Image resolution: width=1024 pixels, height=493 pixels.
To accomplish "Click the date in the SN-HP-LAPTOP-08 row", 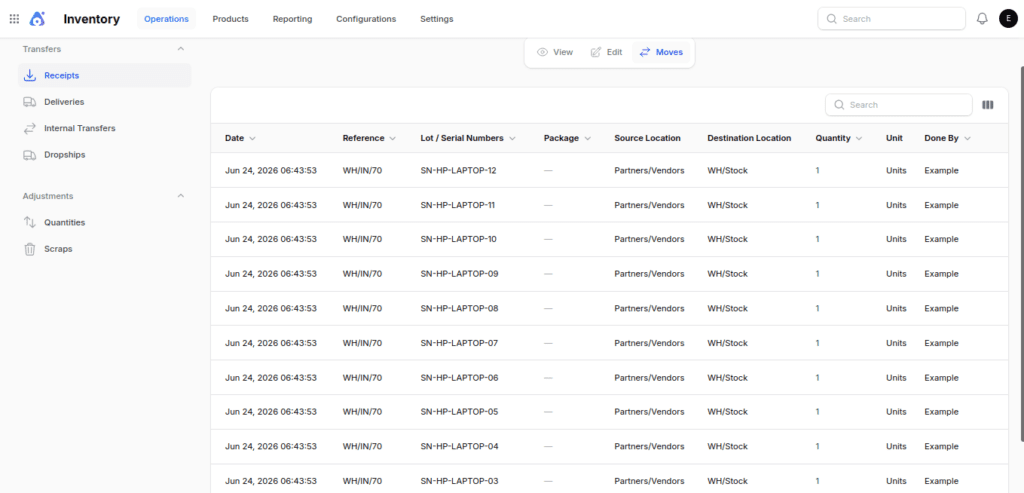I will tap(271, 308).
